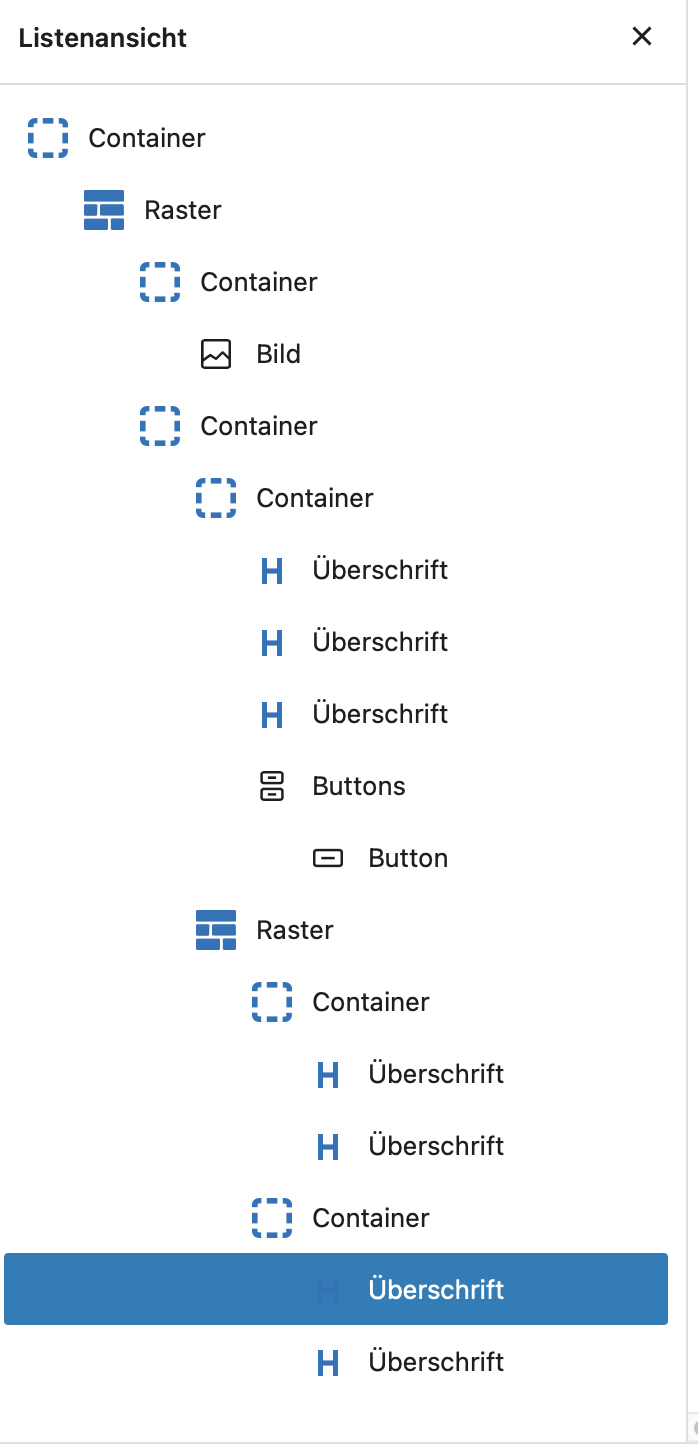This screenshot has height=1450, width=698.
Task: Select the top-level Container item
Action: (147, 138)
